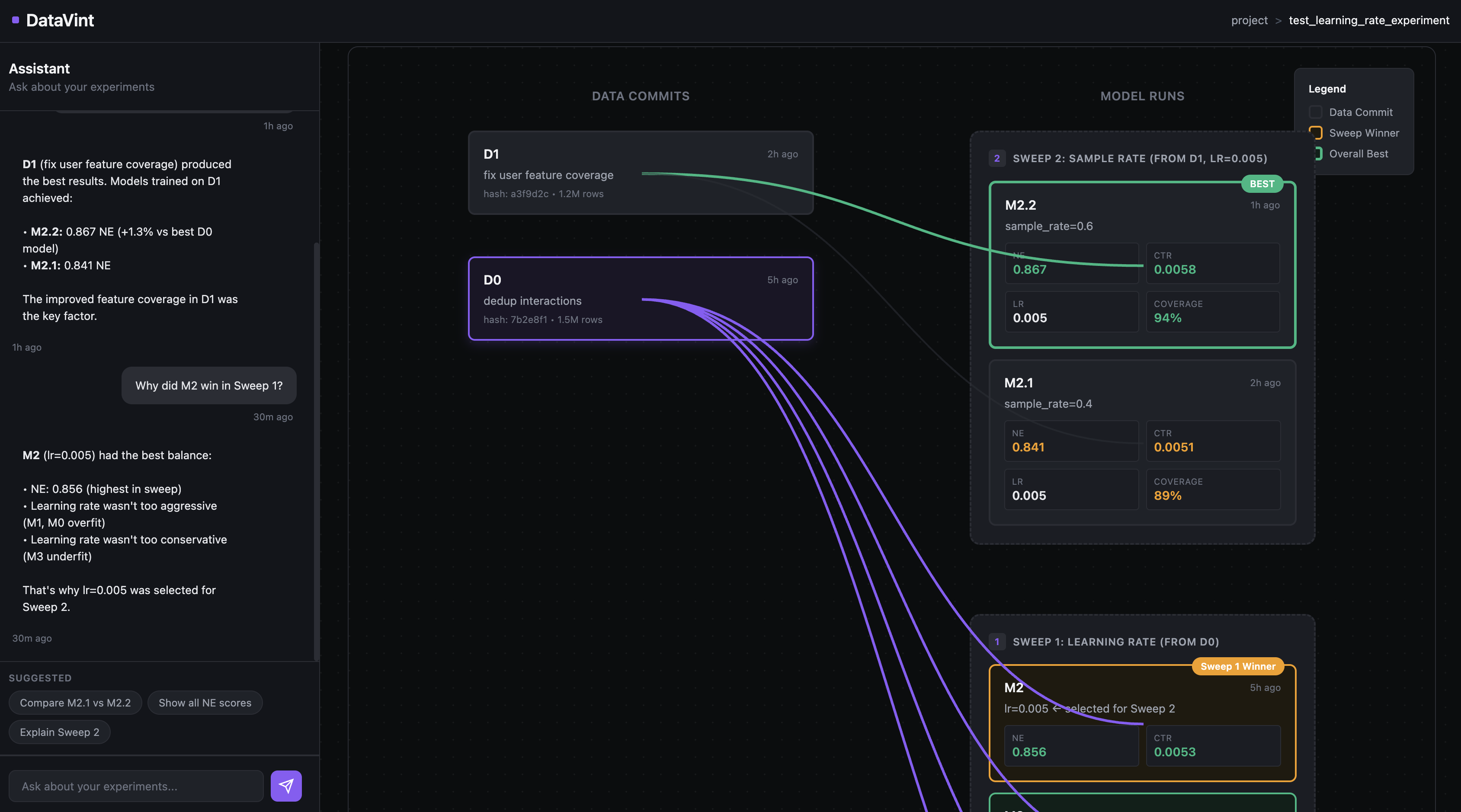
Task: Send the message with paper plane button
Action: tap(286, 786)
